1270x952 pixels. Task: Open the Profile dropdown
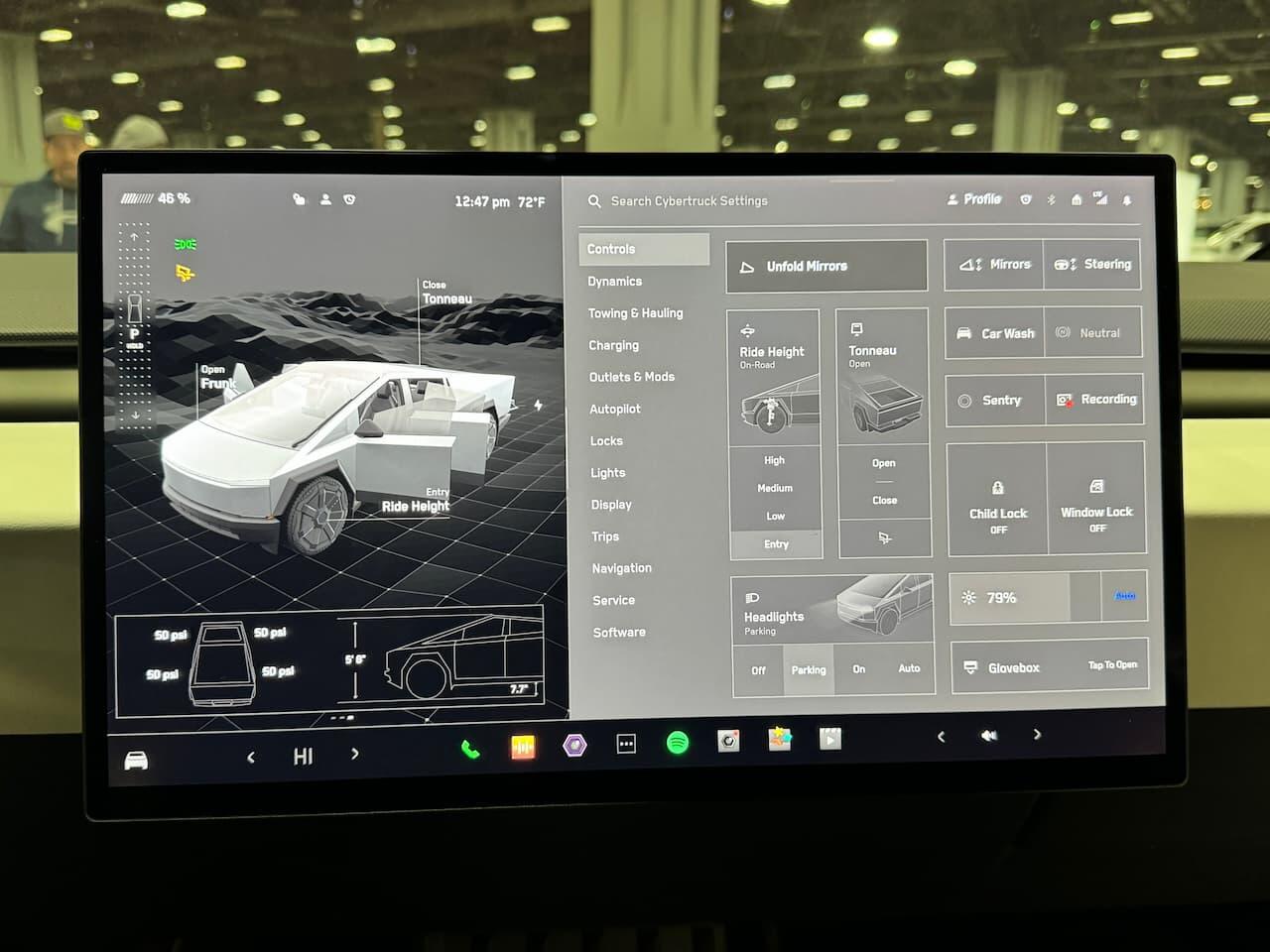974,199
